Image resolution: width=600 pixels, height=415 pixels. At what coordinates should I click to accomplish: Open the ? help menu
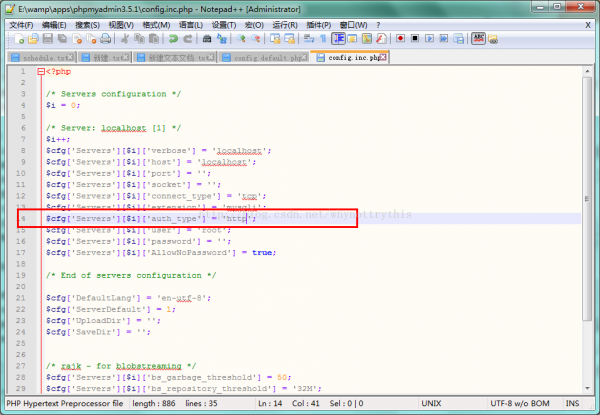(378, 25)
